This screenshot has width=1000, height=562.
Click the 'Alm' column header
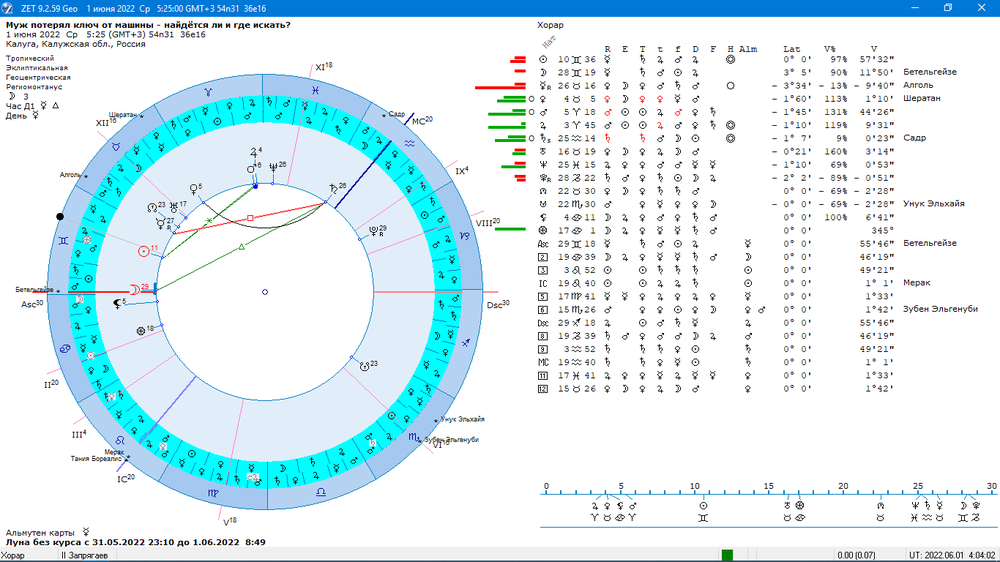[x=748, y=49]
